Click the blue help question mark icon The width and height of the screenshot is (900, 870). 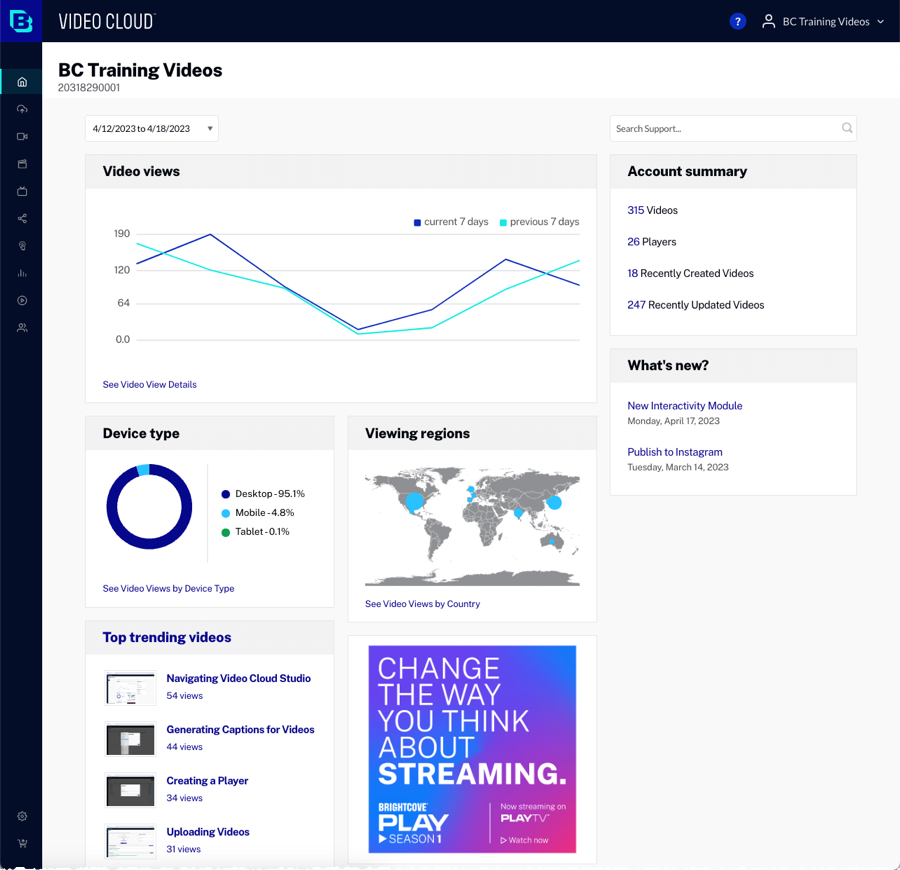click(738, 21)
